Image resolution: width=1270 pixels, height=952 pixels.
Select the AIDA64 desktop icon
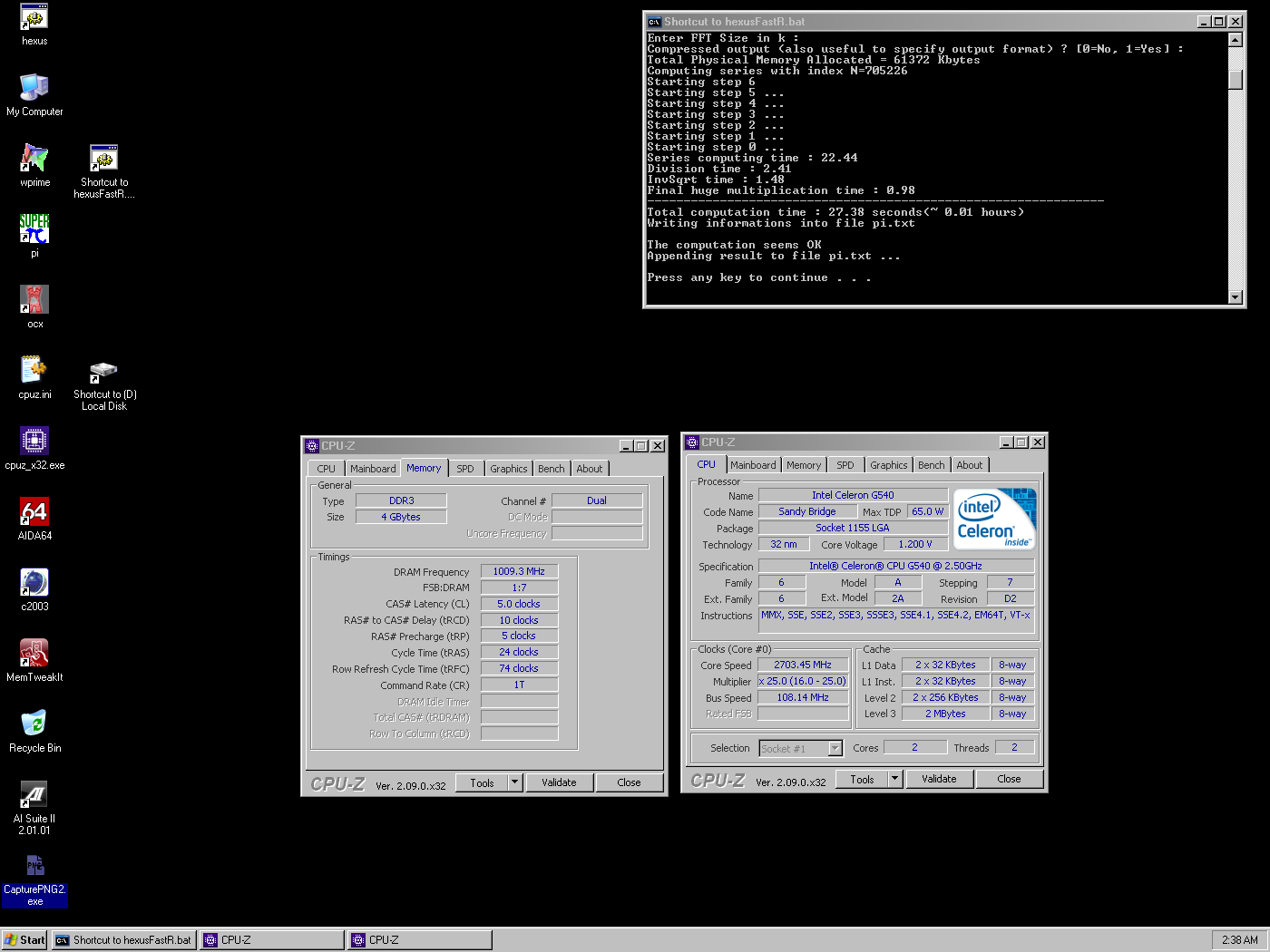pyautogui.click(x=34, y=519)
